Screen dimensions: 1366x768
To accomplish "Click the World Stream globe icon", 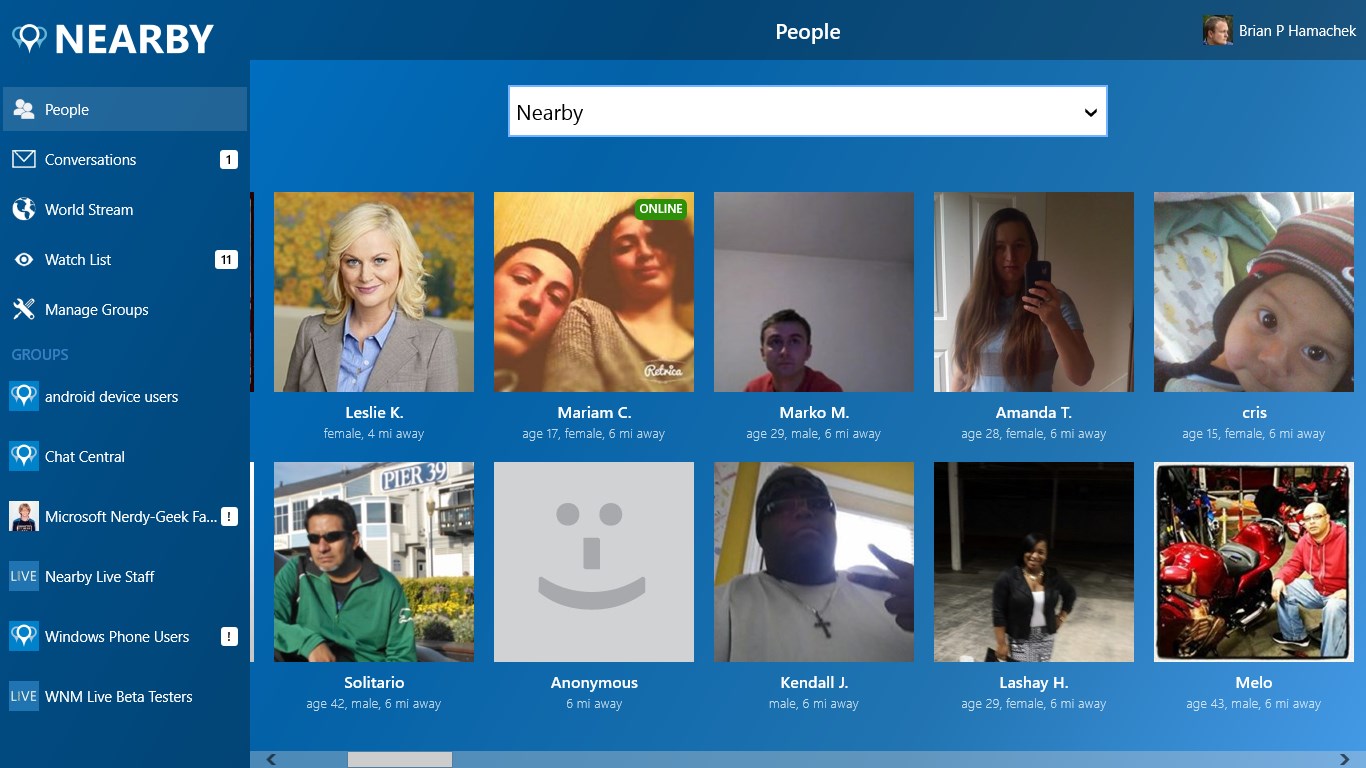I will (24, 210).
